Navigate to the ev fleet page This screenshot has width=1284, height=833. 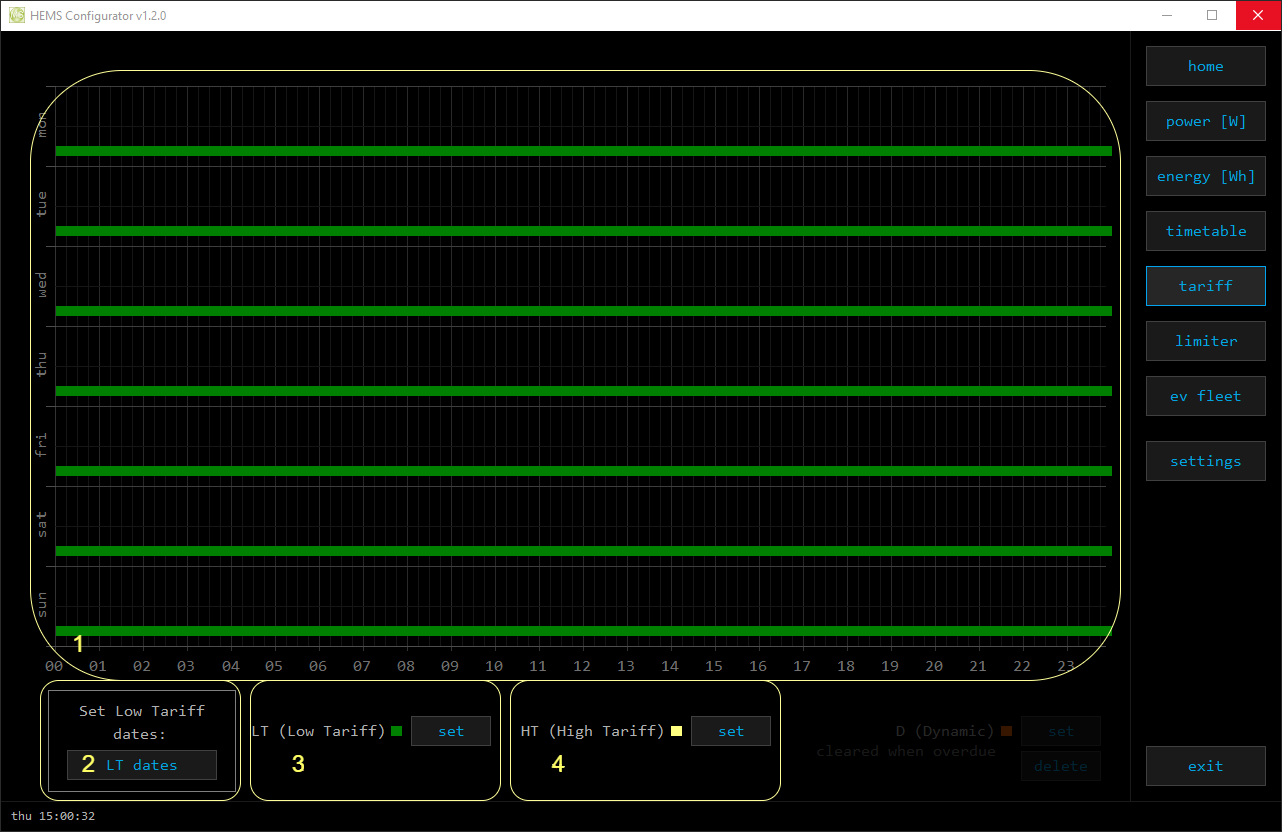[1205, 396]
